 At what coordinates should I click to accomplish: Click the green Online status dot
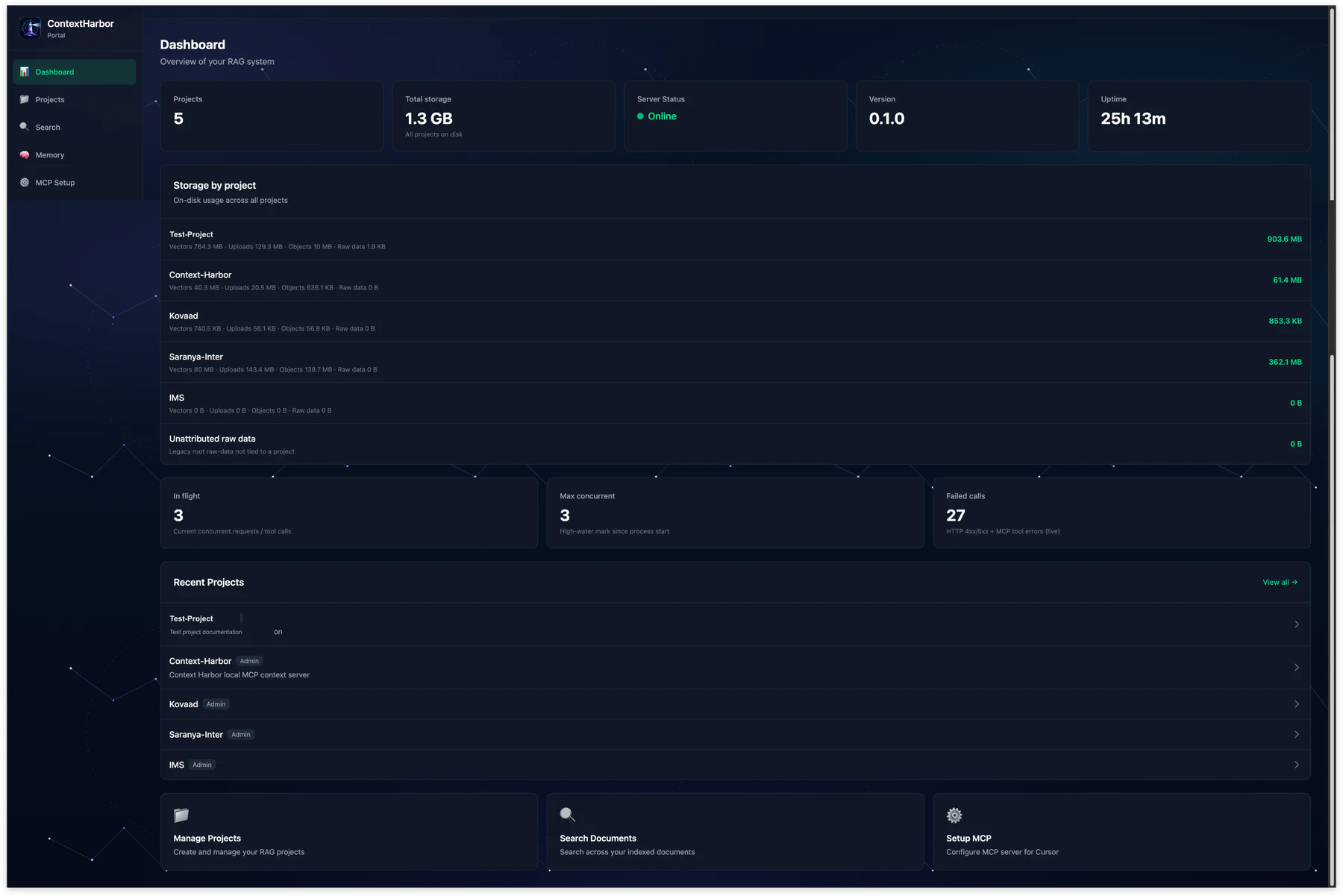pyautogui.click(x=640, y=116)
